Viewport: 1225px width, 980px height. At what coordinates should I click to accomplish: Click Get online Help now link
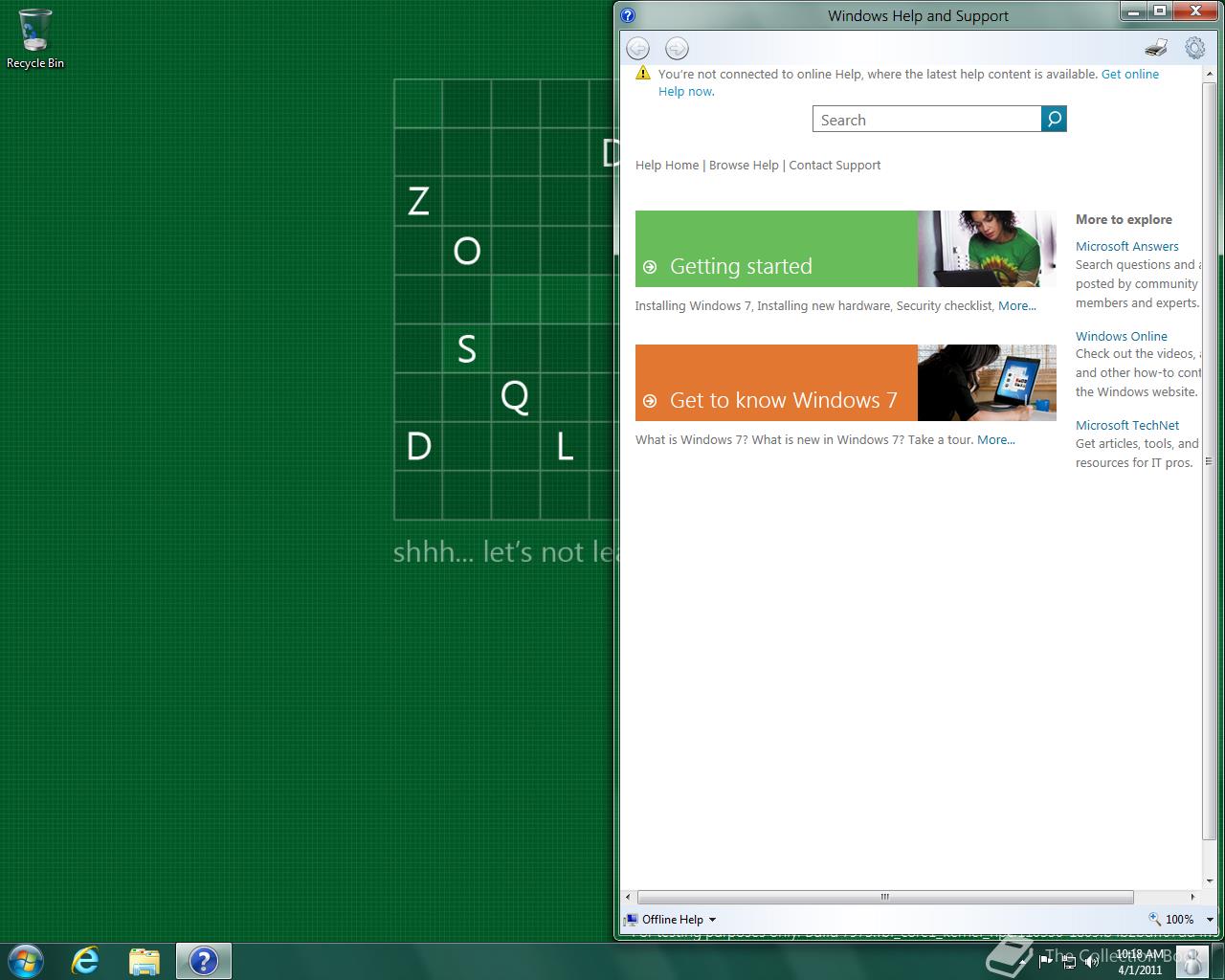point(1129,74)
